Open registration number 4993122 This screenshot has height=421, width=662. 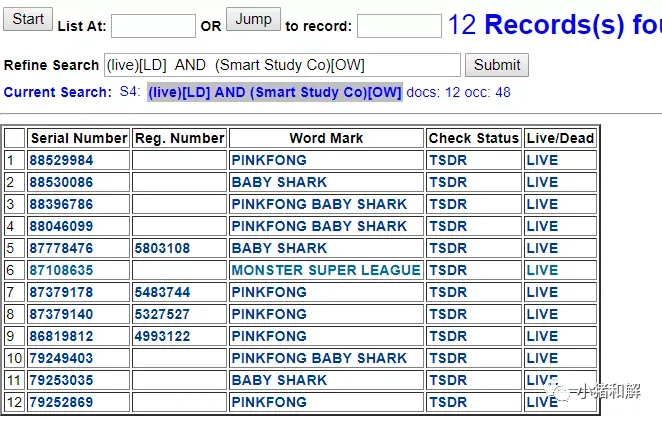coord(163,336)
